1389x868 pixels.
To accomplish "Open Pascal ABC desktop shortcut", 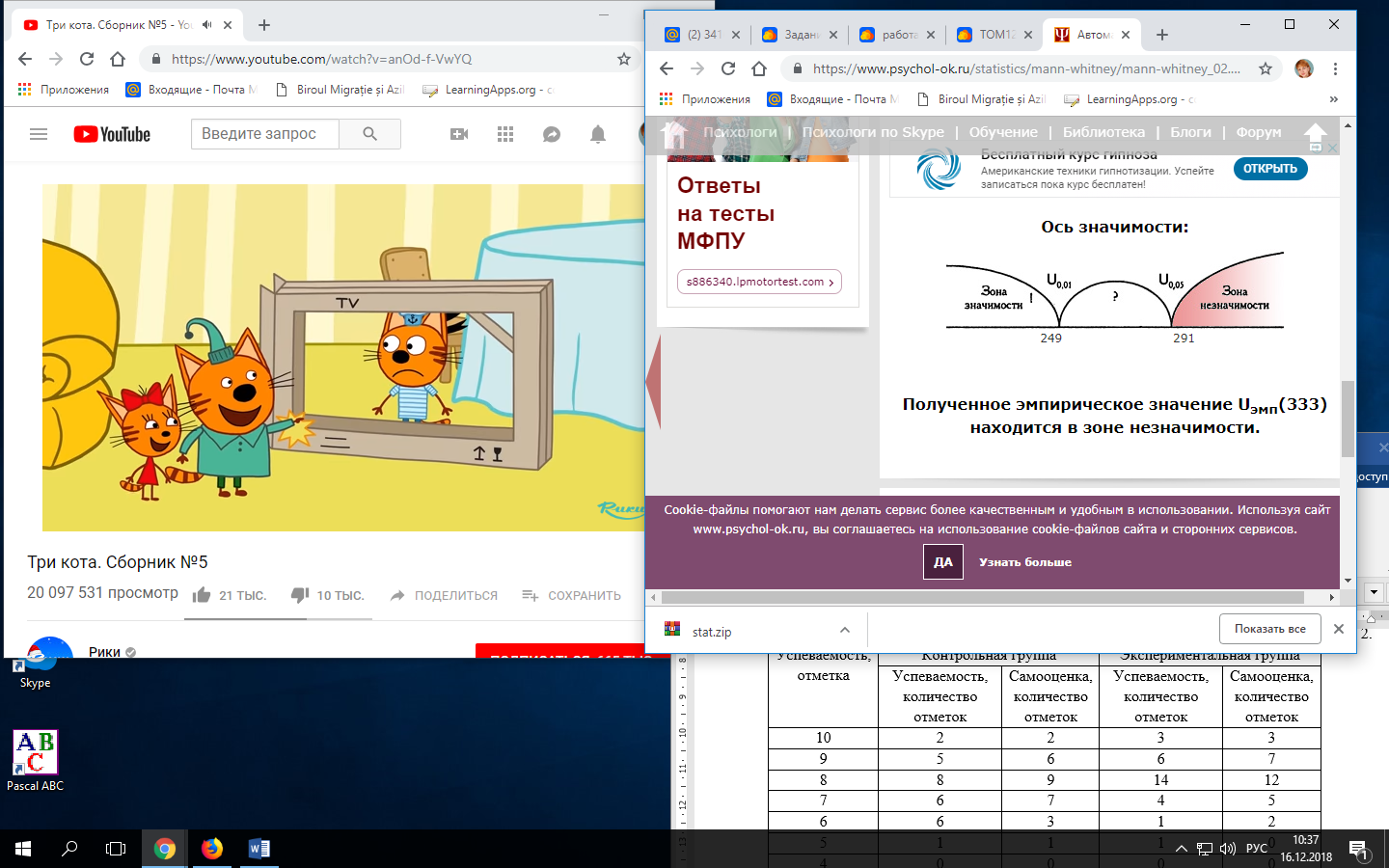I will pos(36,761).
